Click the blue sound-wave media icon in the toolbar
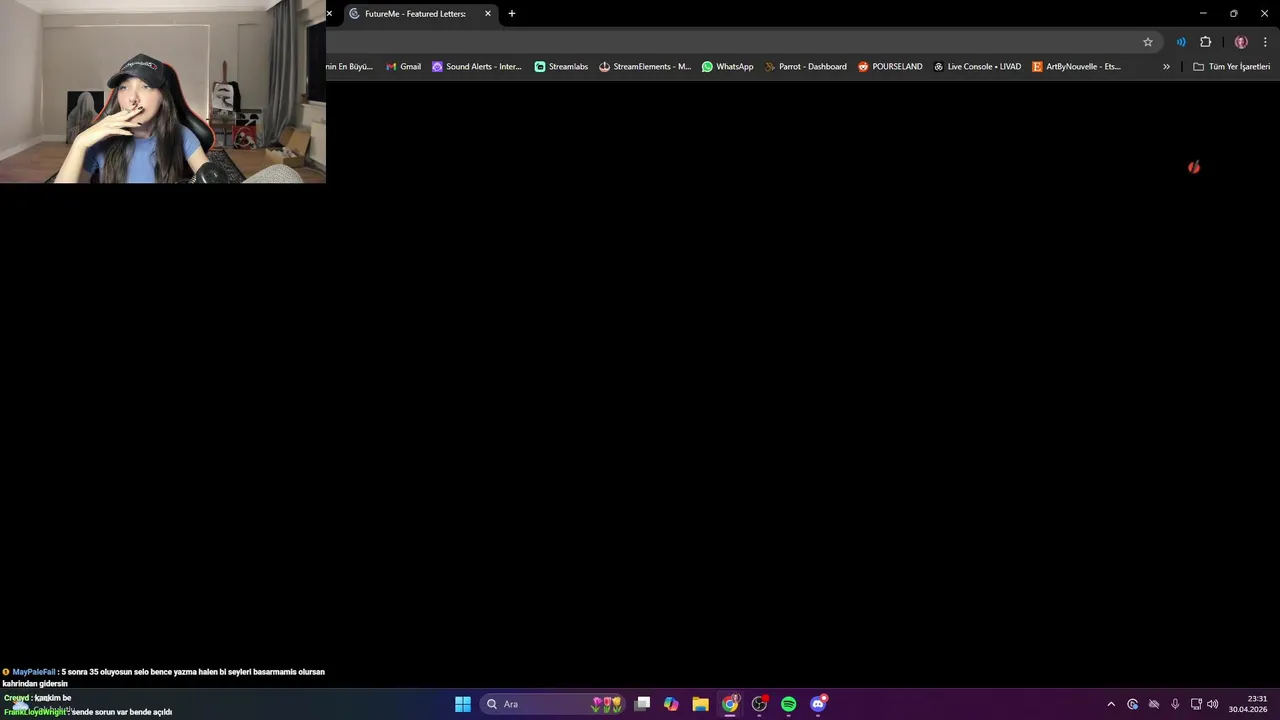This screenshot has width=1280, height=720. (x=1181, y=42)
